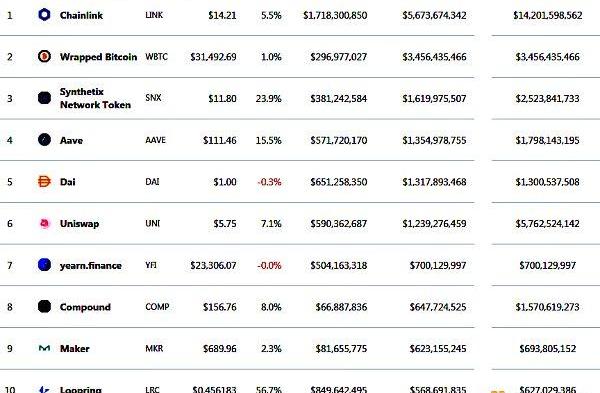Click the blue yearn.finance icon
Viewport: 600px width, 393px height.
[x=44, y=265]
